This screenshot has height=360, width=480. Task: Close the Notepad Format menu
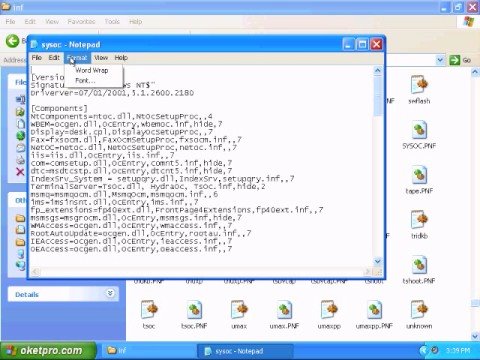77,58
